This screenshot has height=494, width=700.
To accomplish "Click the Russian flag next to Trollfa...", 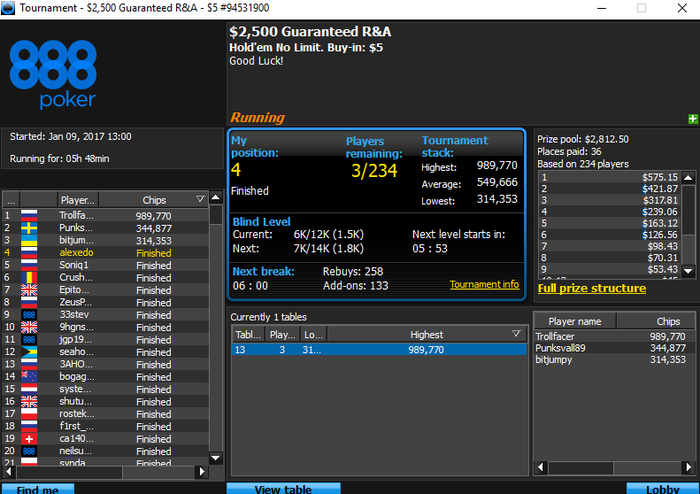I will [29, 216].
